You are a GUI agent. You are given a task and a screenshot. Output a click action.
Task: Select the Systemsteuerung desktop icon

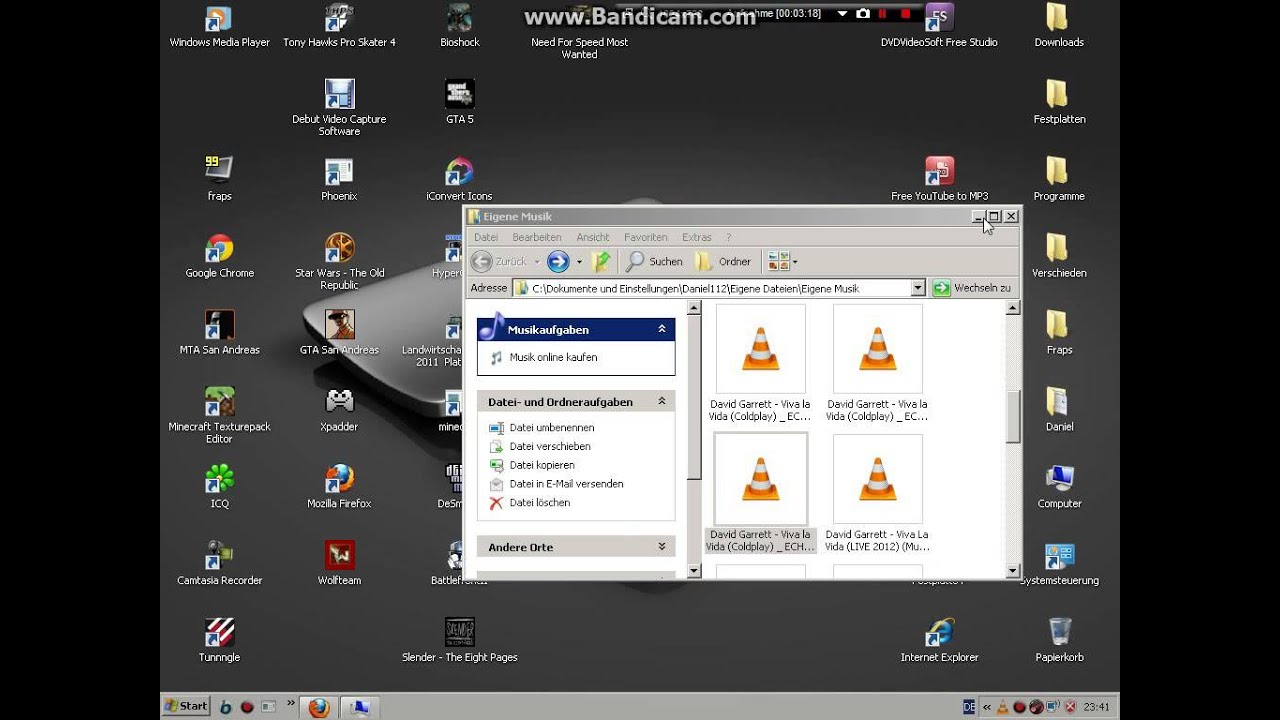[x=1059, y=564]
